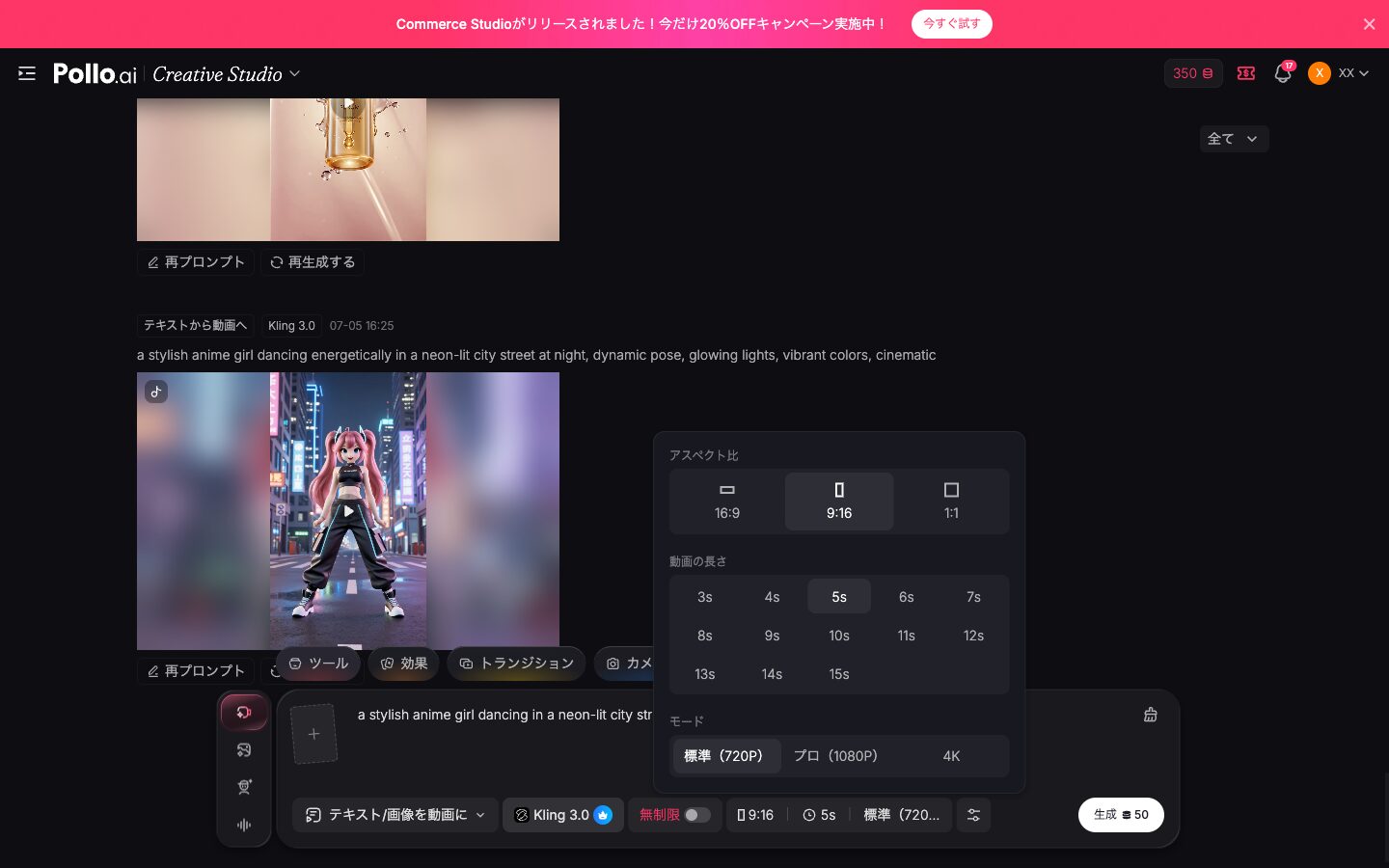This screenshot has width=1389, height=868.
Task: Set video length to 3s
Action: tap(705, 597)
